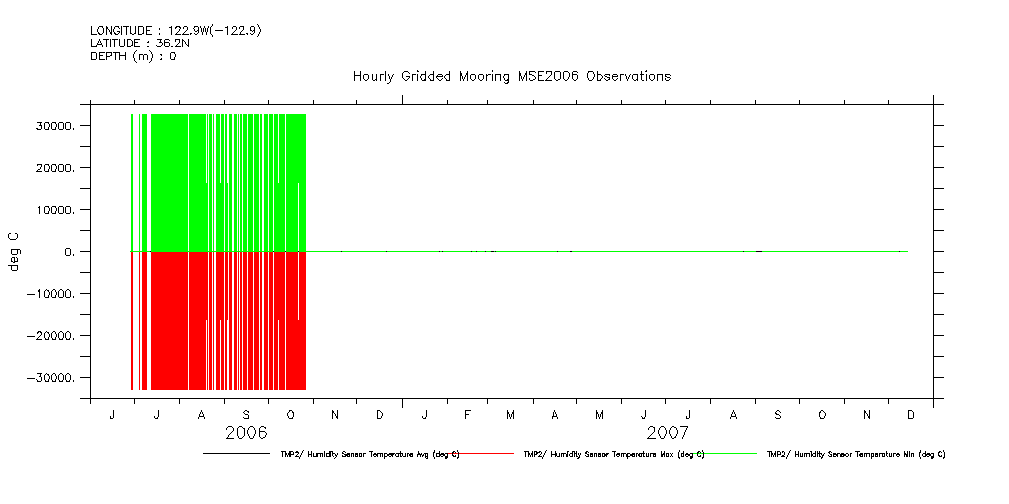Click the Temperature Min legend entry
This screenshot has width=1009, height=504.
855,454
